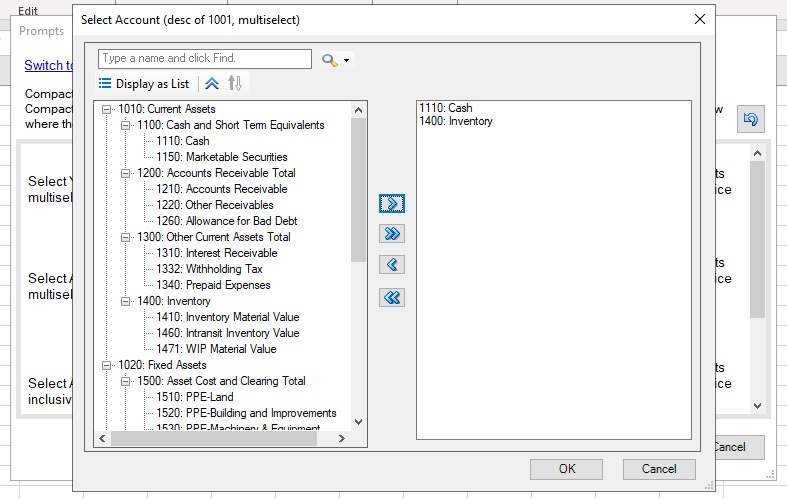Select 1150: Marketable Securities

pyautogui.click(x=221, y=157)
